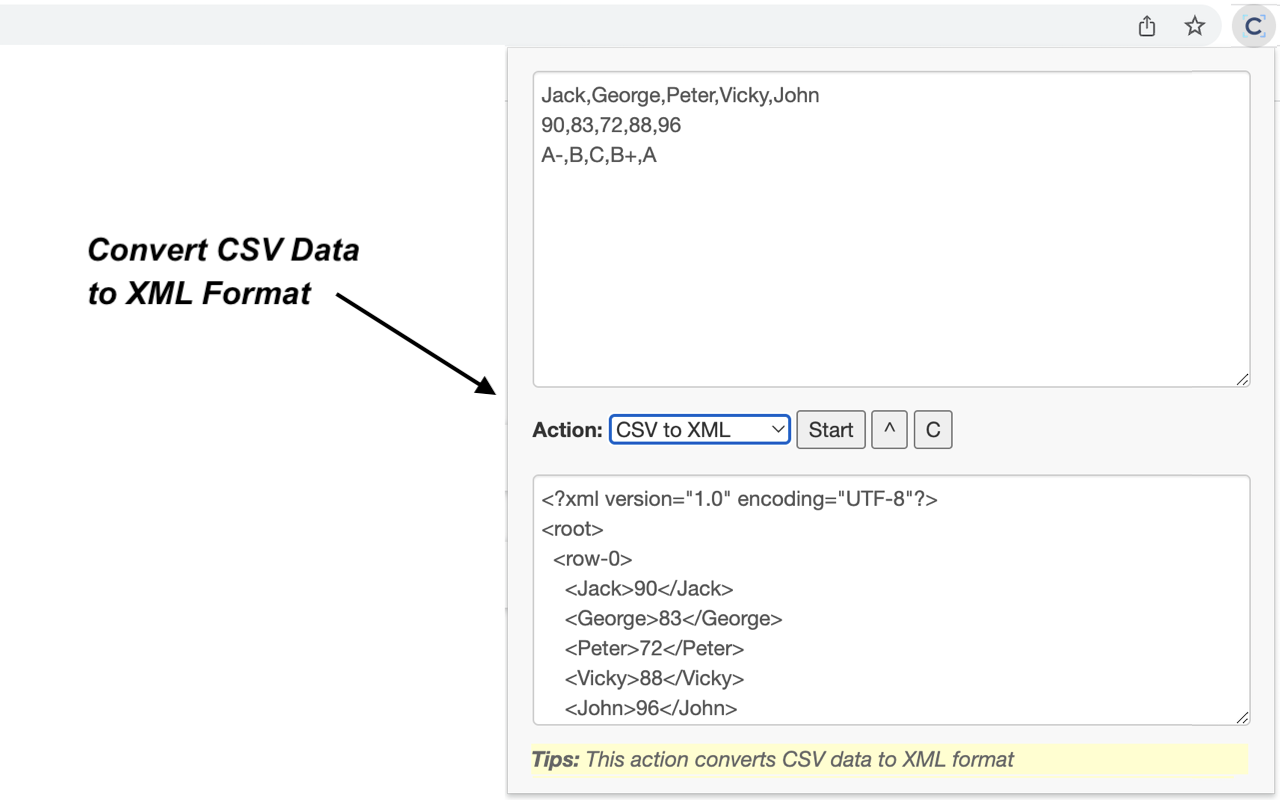The width and height of the screenshot is (1280, 800).
Task: Click '<Jack>90</Jack>' in output
Action: pos(649,589)
